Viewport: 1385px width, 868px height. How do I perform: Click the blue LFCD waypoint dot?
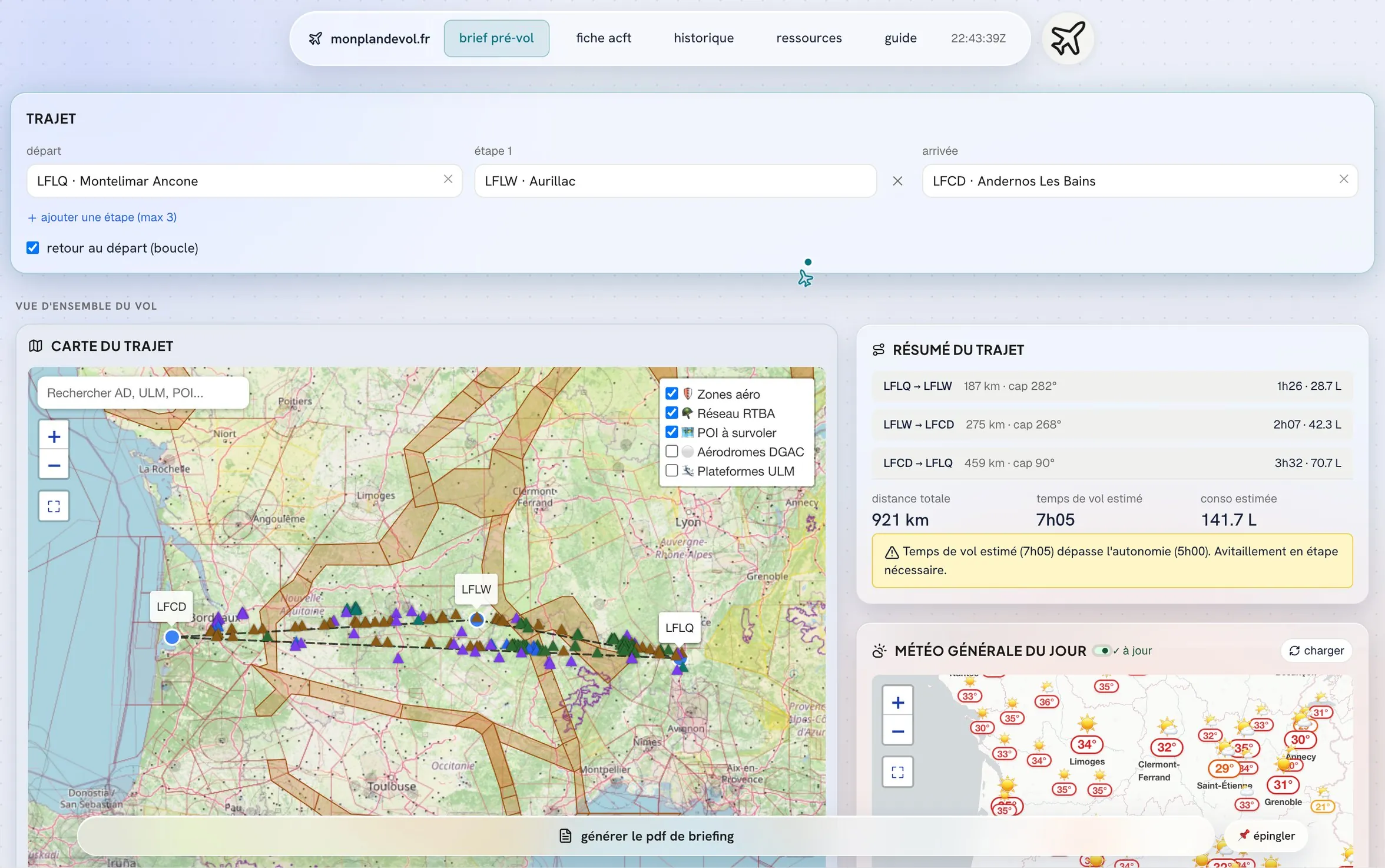click(x=172, y=637)
